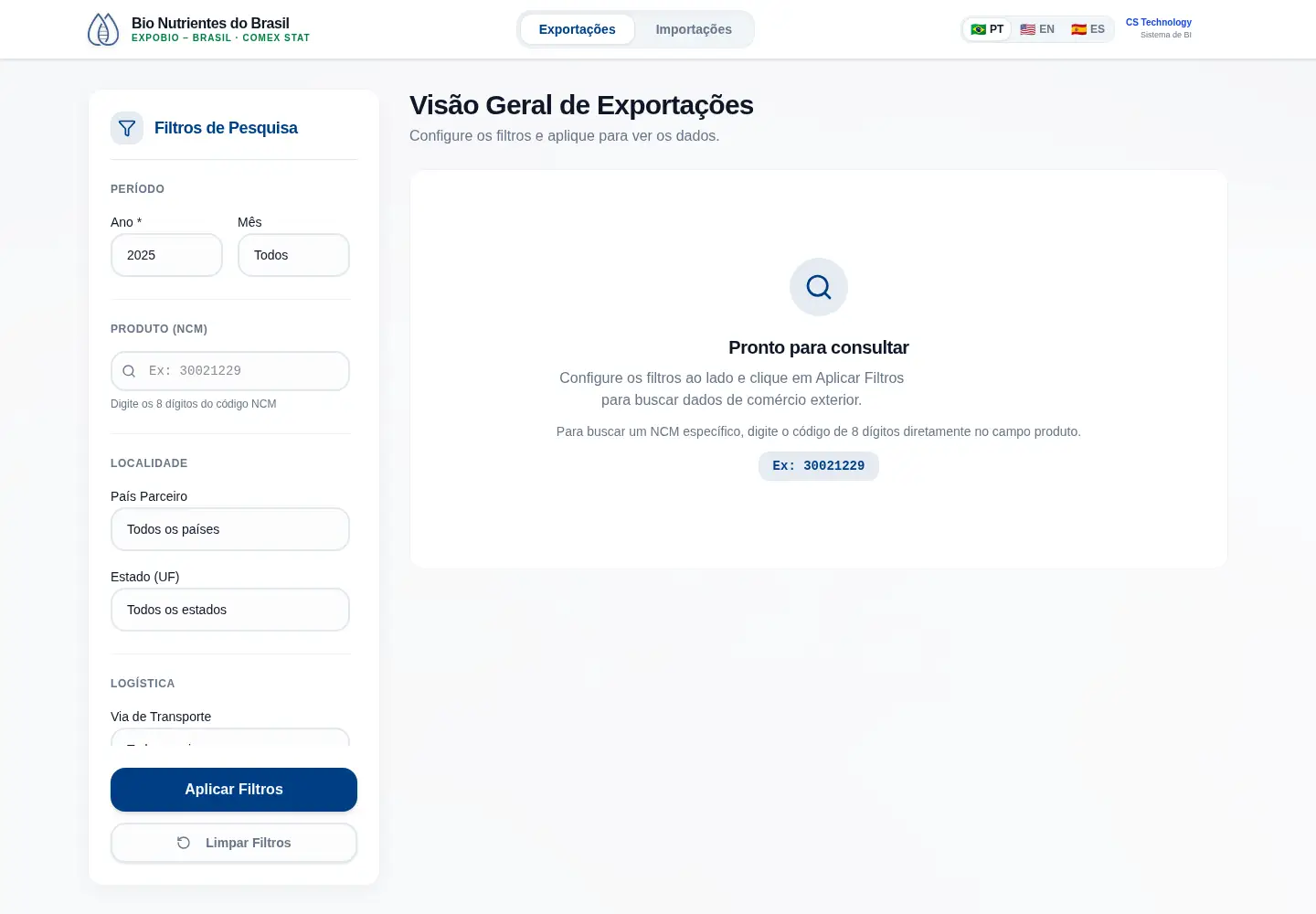
Task: Open the Ano dropdown showing 2025
Action: pos(166,255)
